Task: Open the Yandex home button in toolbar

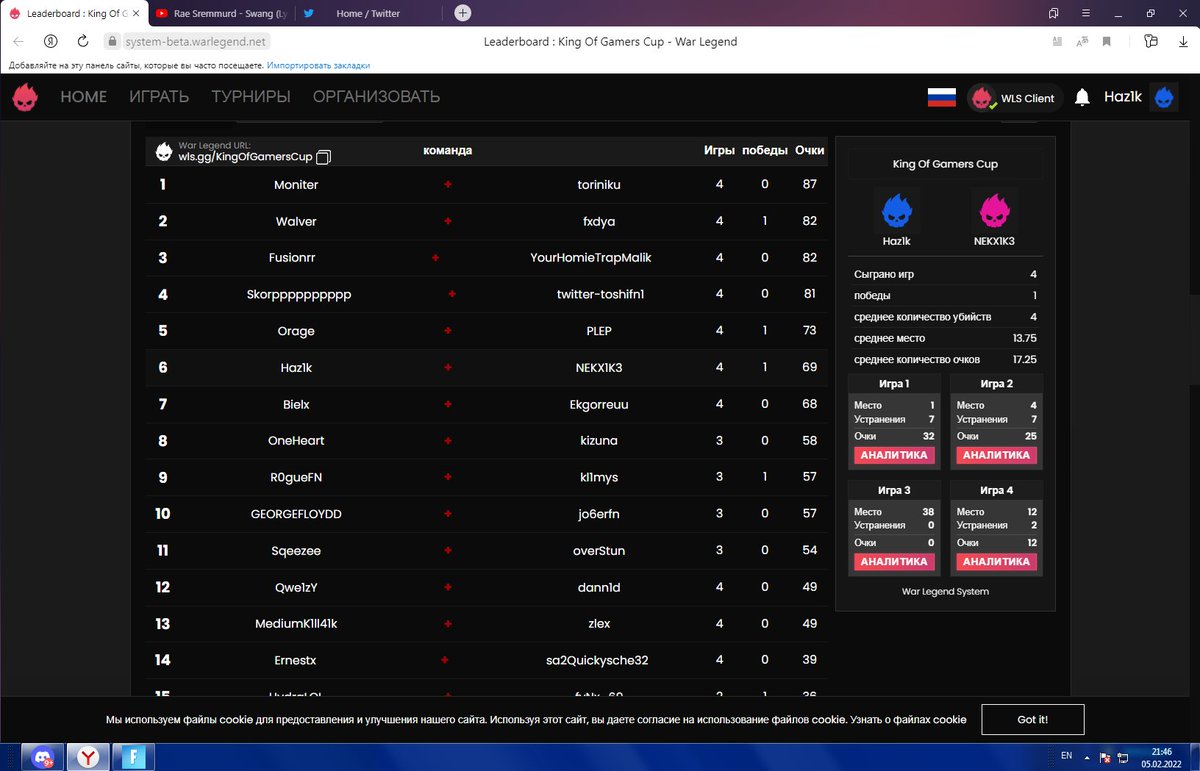Action: pos(50,41)
